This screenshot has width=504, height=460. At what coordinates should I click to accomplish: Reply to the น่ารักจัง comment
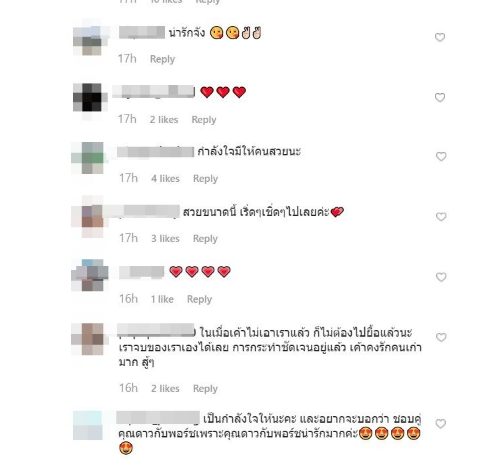click(162, 59)
